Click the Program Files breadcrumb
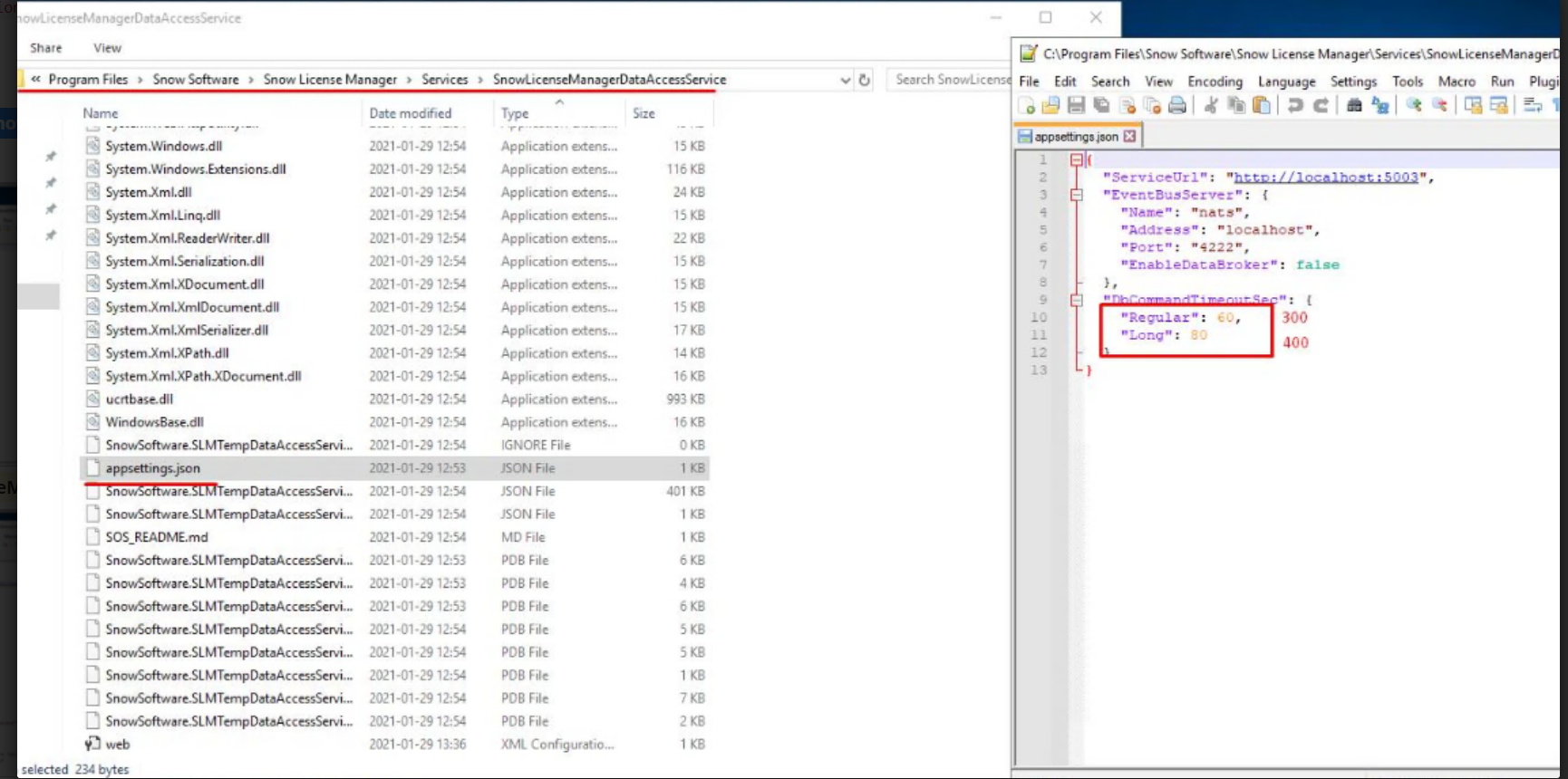 coord(88,80)
